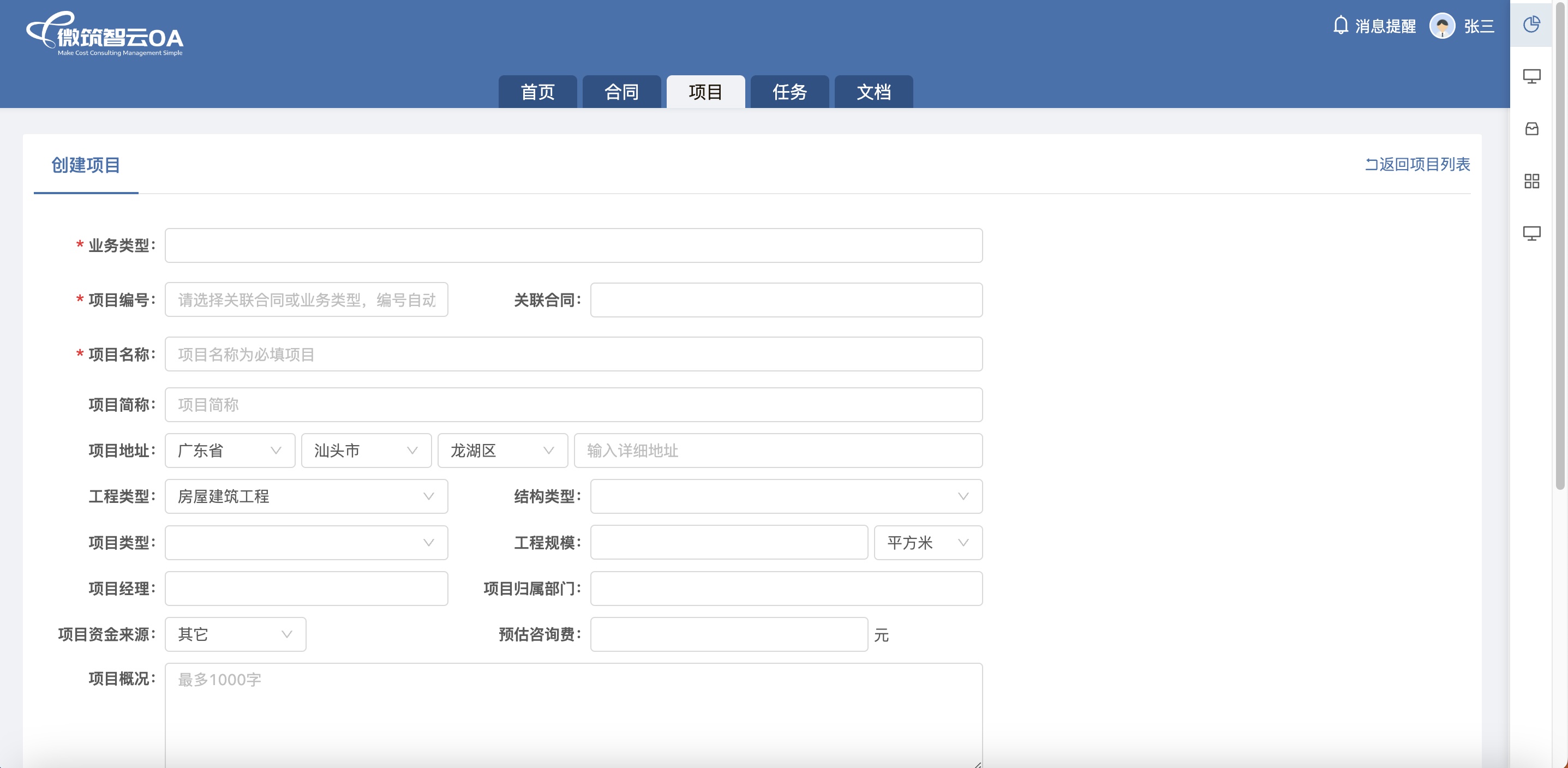Viewport: 1568px width, 768px height.
Task: Switch to the 任务 tab
Action: pos(789,92)
